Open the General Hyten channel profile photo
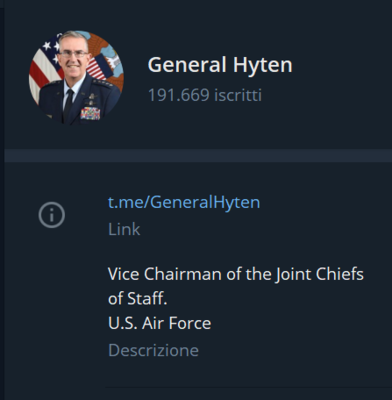Viewport: 392px width, 400px height. click(x=76, y=78)
